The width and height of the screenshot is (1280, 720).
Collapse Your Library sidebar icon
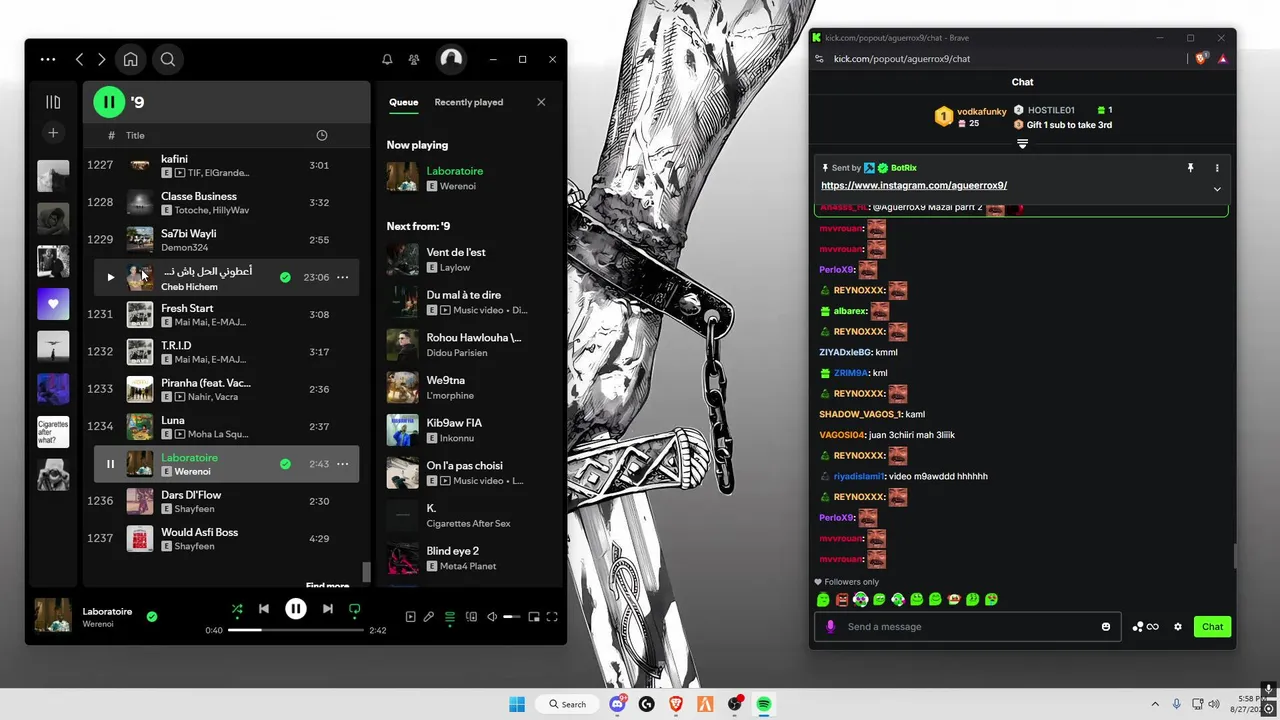click(53, 102)
